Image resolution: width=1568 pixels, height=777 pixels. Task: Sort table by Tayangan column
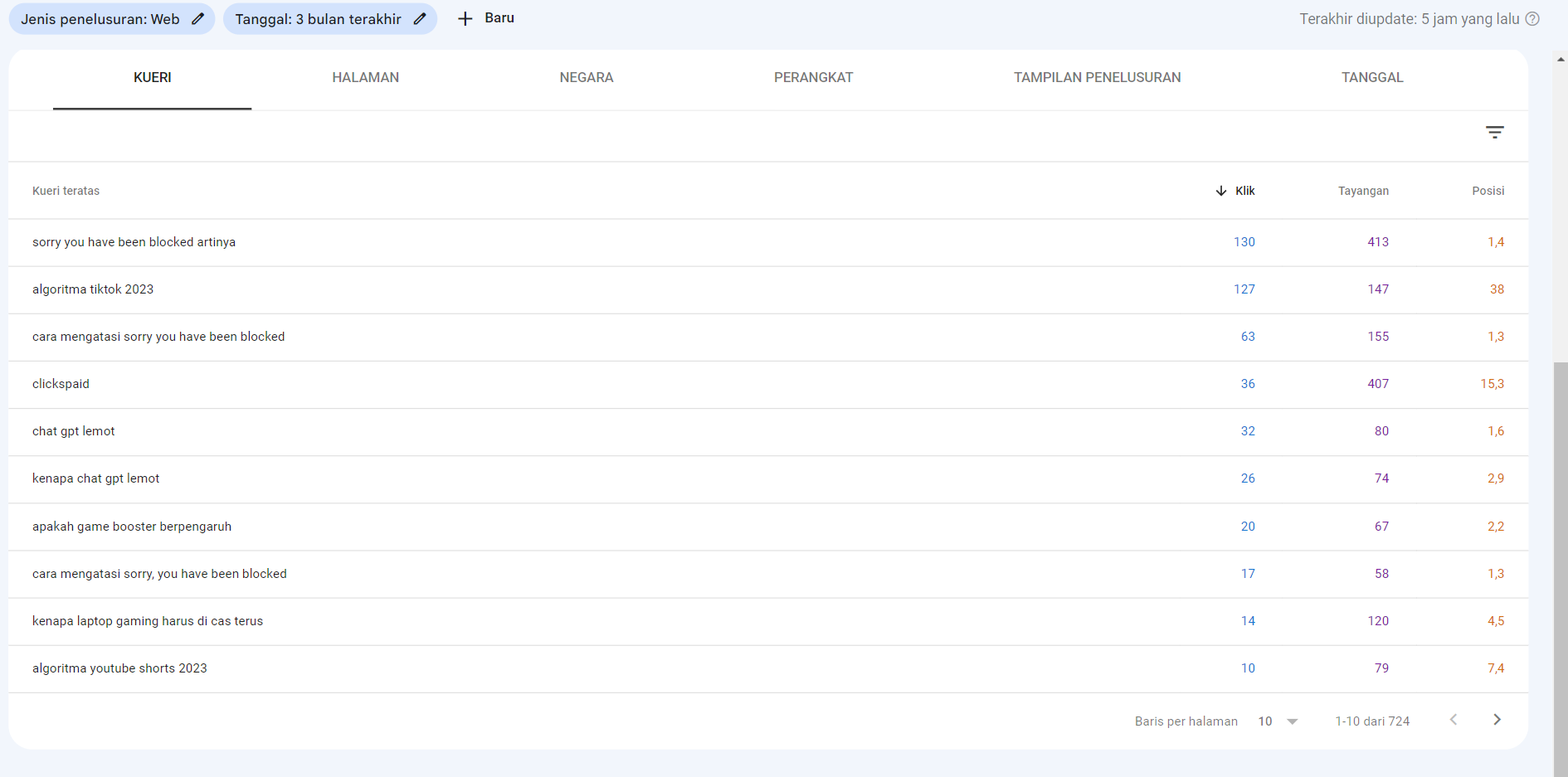[1362, 191]
